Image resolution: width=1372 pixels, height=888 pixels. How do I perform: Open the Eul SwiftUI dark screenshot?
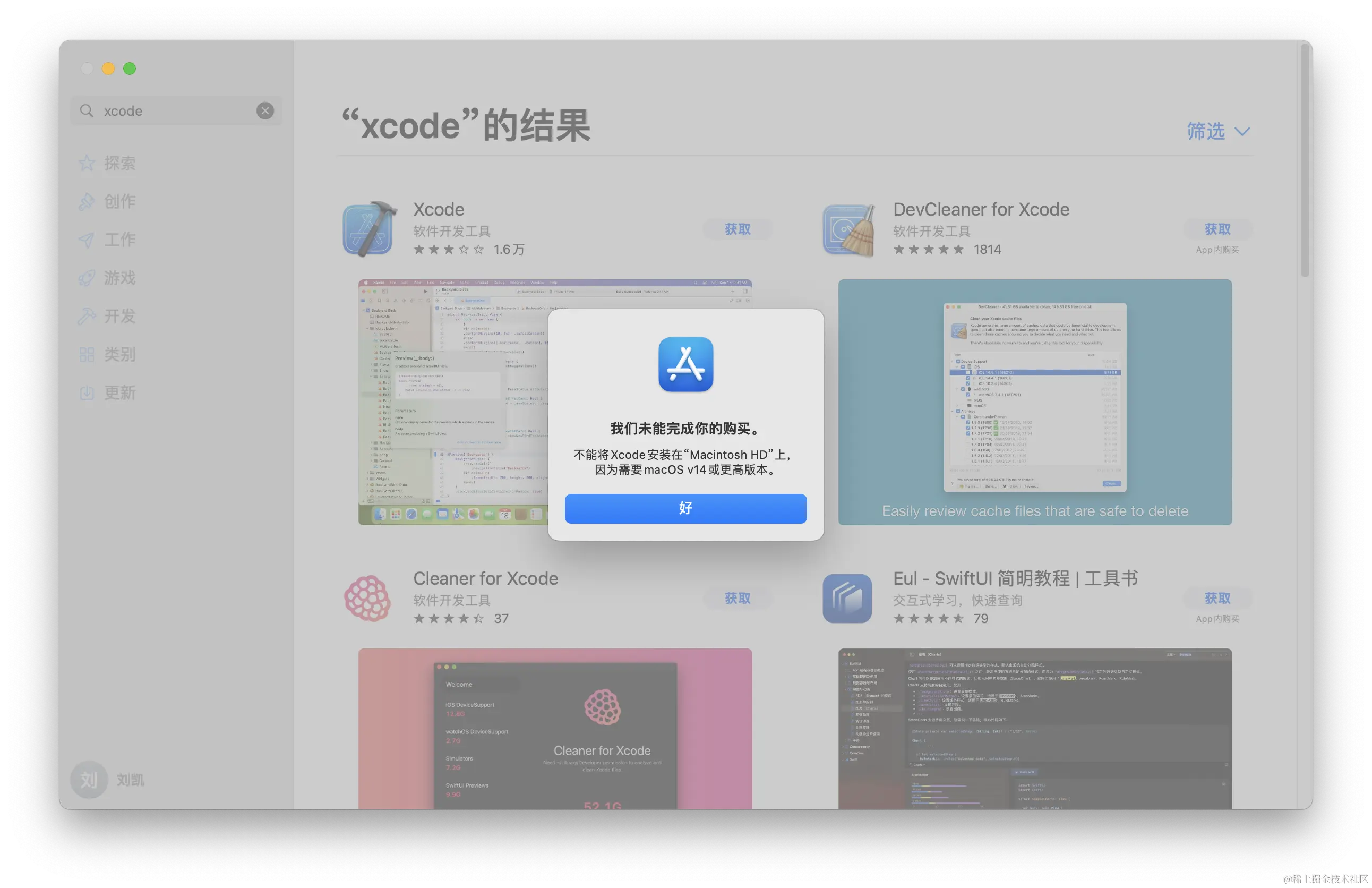(1035, 729)
